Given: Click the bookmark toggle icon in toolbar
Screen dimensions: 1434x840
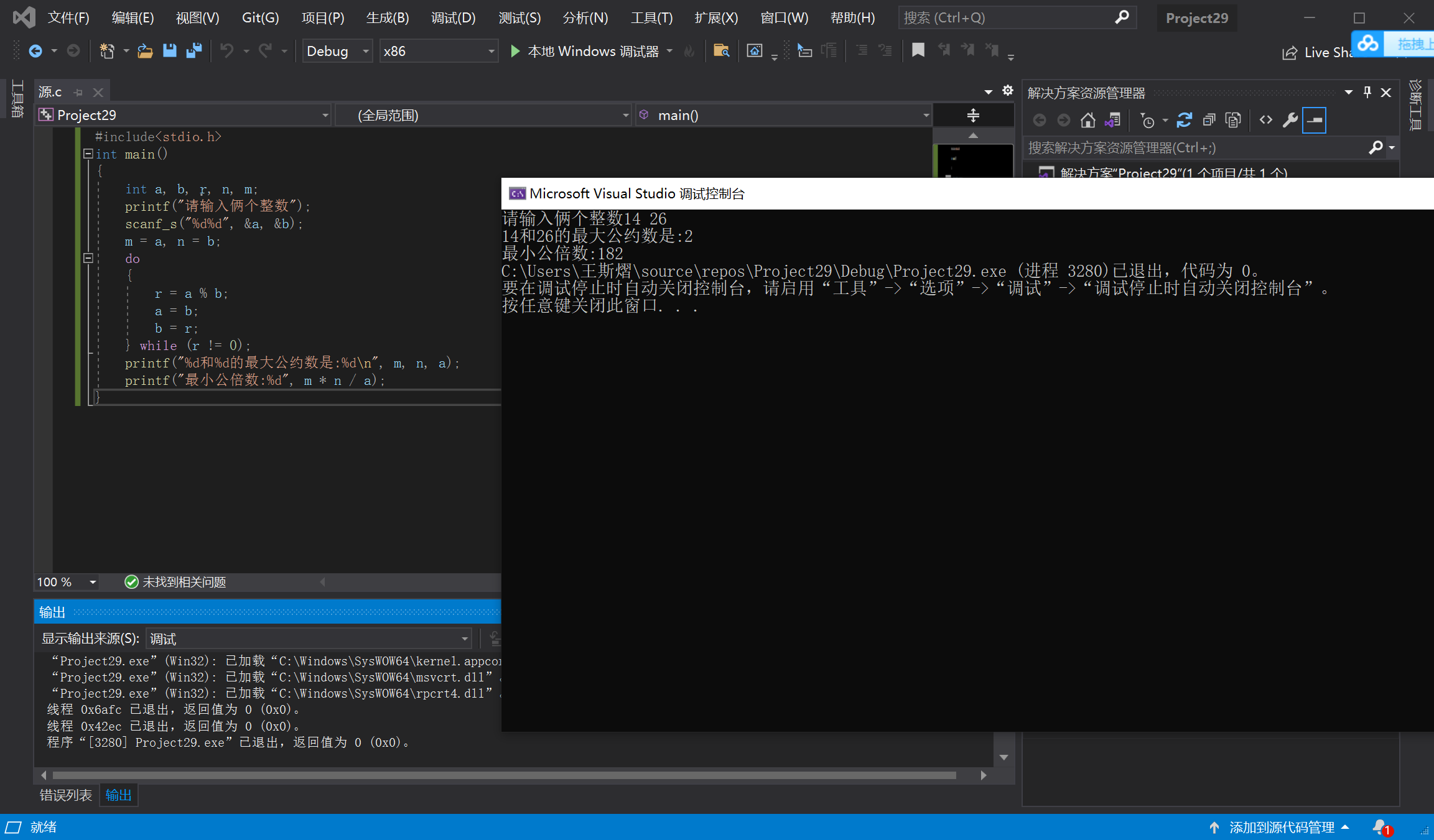Looking at the screenshot, I should click(918, 50).
